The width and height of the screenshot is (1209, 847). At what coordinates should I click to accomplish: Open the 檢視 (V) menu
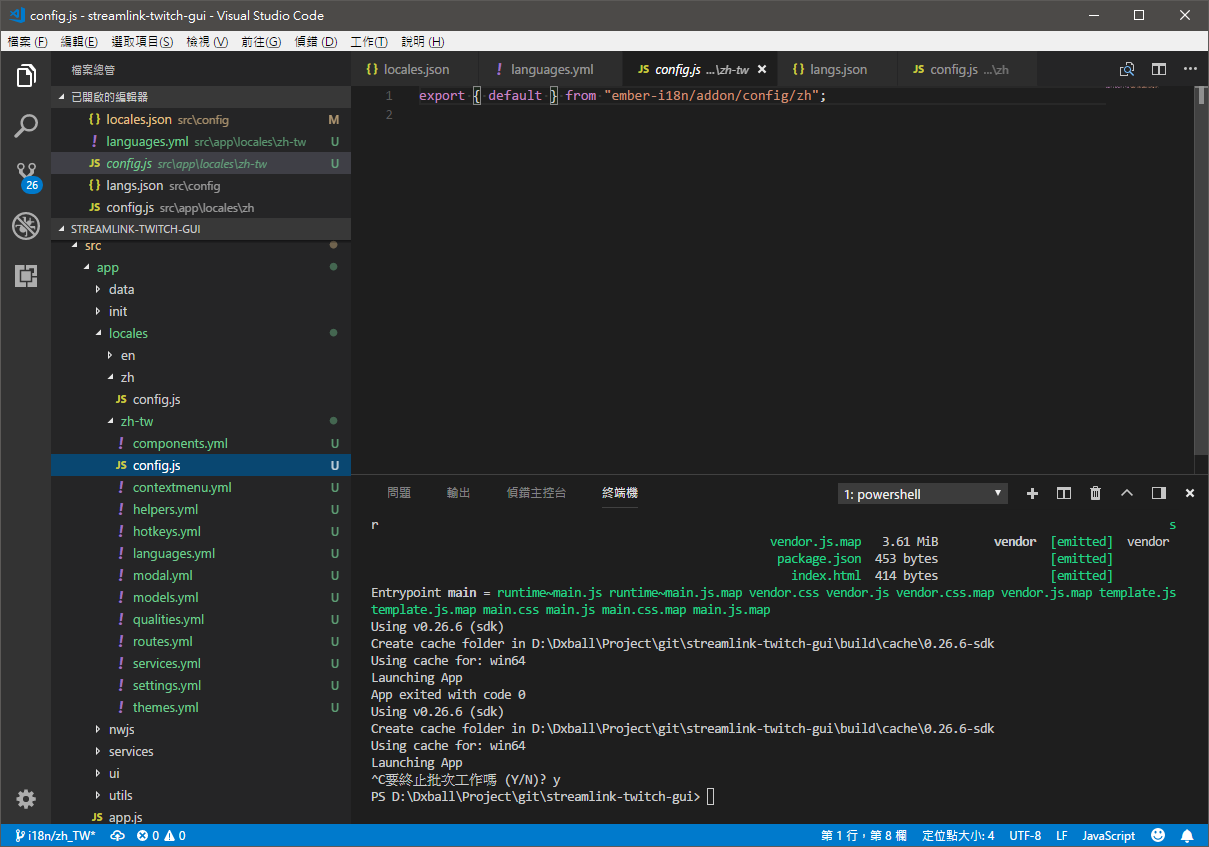click(x=207, y=42)
